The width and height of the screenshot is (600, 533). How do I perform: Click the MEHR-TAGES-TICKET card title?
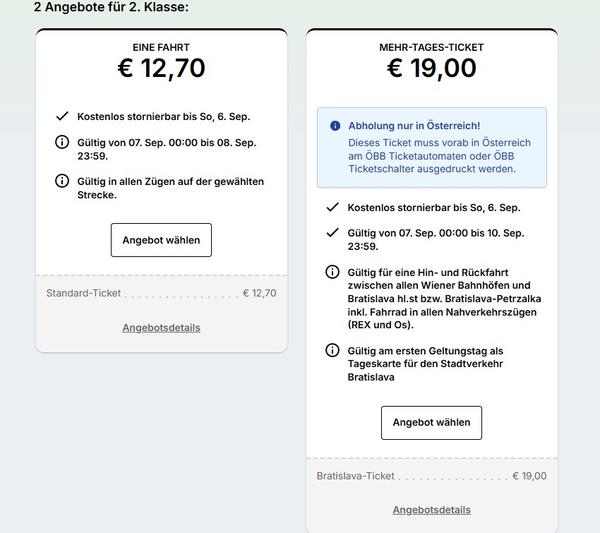point(431,47)
